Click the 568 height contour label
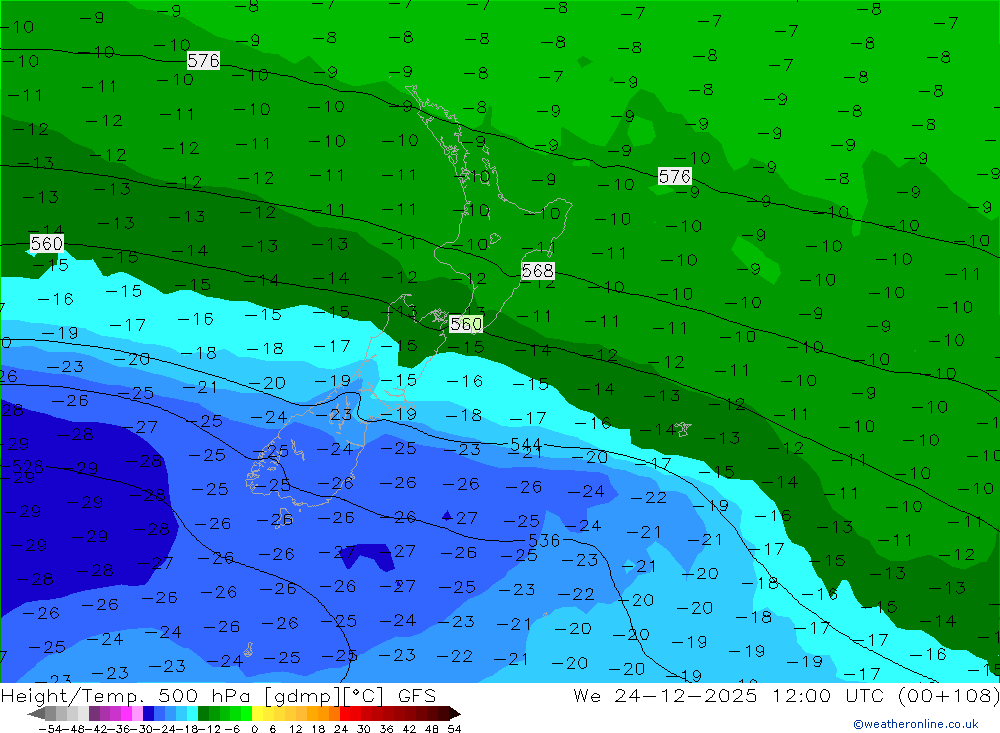This screenshot has height=733, width=1000. coord(538,270)
